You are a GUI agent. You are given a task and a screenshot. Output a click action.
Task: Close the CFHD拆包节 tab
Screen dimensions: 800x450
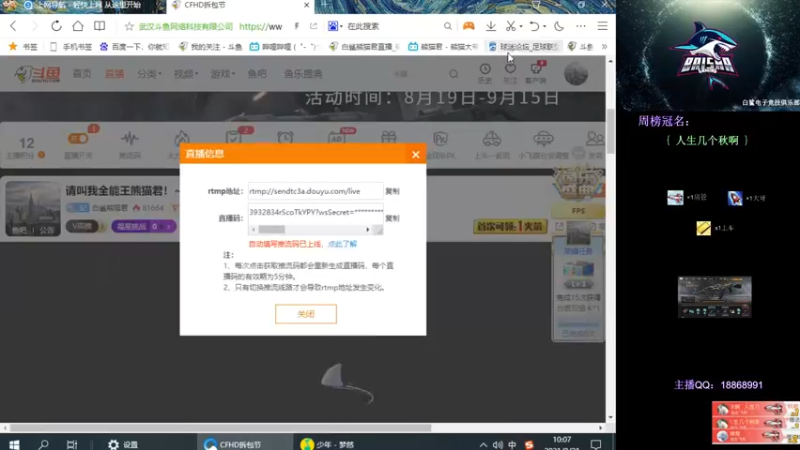pyautogui.click(x=306, y=5)
